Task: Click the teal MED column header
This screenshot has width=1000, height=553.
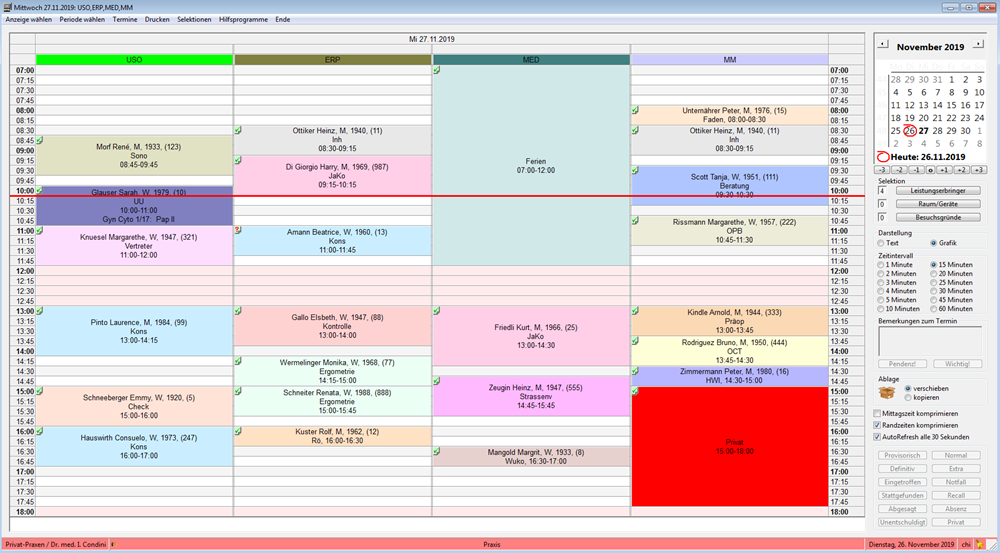Action: pos(531,60)
